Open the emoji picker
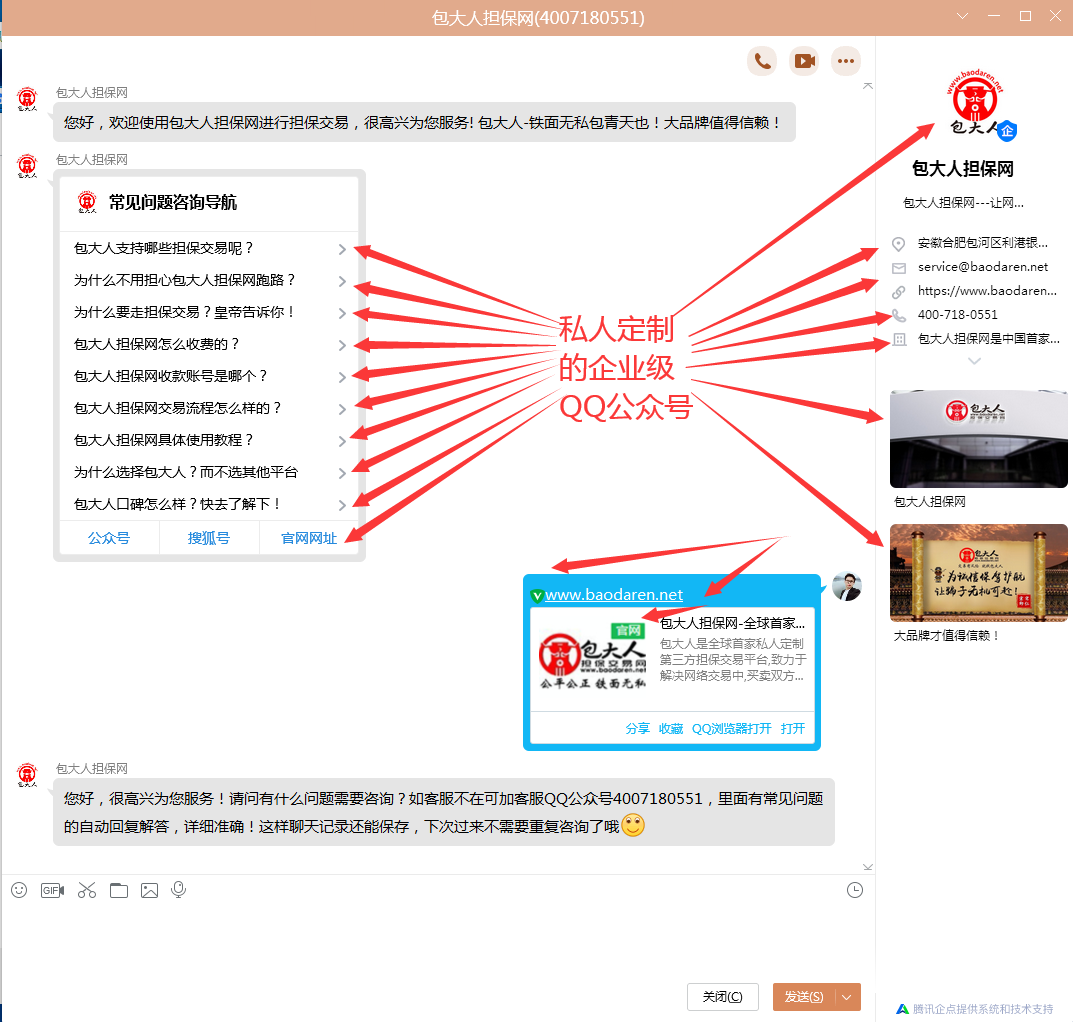Image resolution: width=1073 pixels, height=1022 pixels. coord(19,890)
